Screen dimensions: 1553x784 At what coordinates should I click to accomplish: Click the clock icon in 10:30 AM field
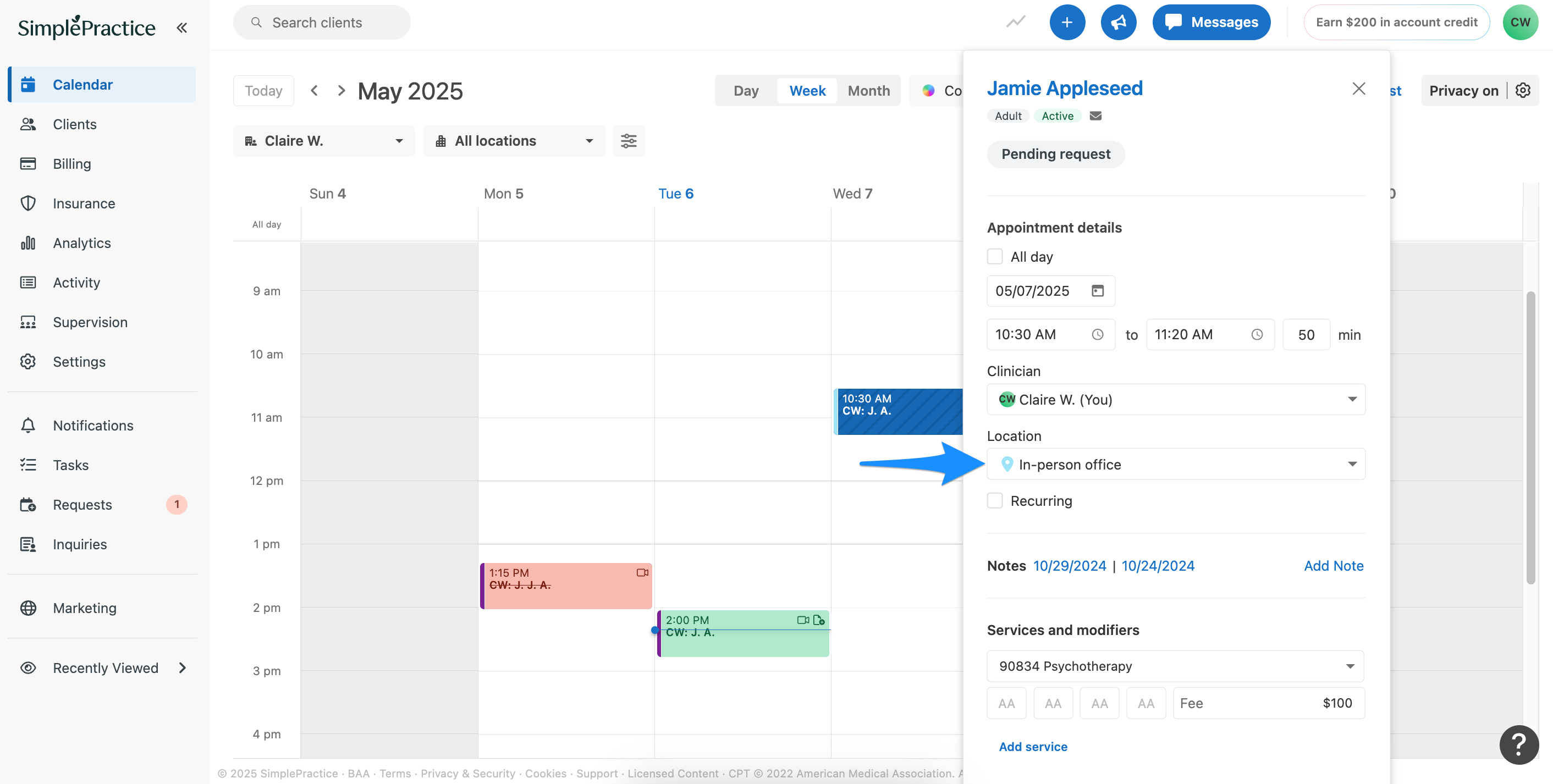pos(1097,334)
